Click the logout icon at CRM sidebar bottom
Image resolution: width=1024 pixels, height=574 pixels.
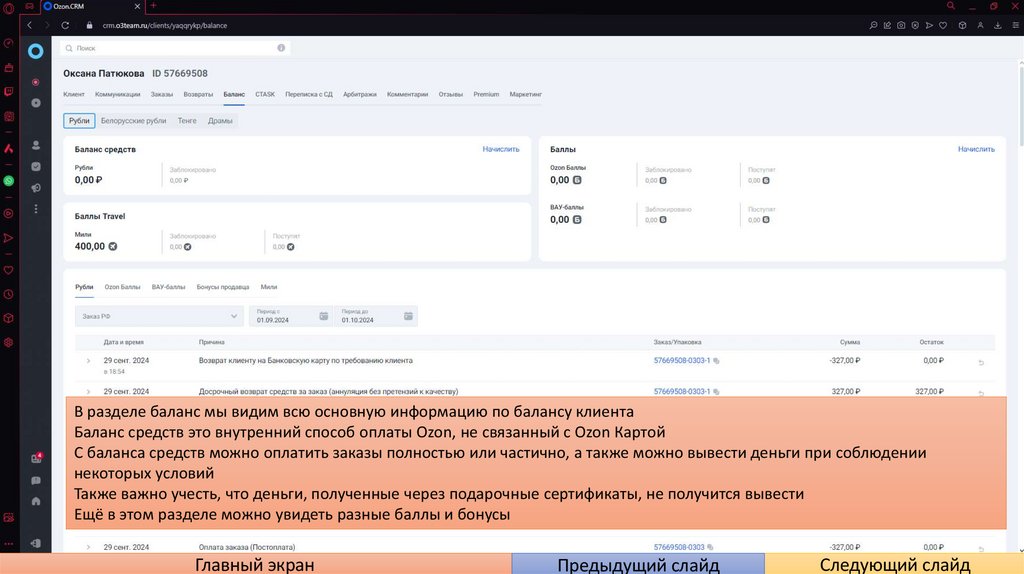pyautogui.click(x=36, y=543)
